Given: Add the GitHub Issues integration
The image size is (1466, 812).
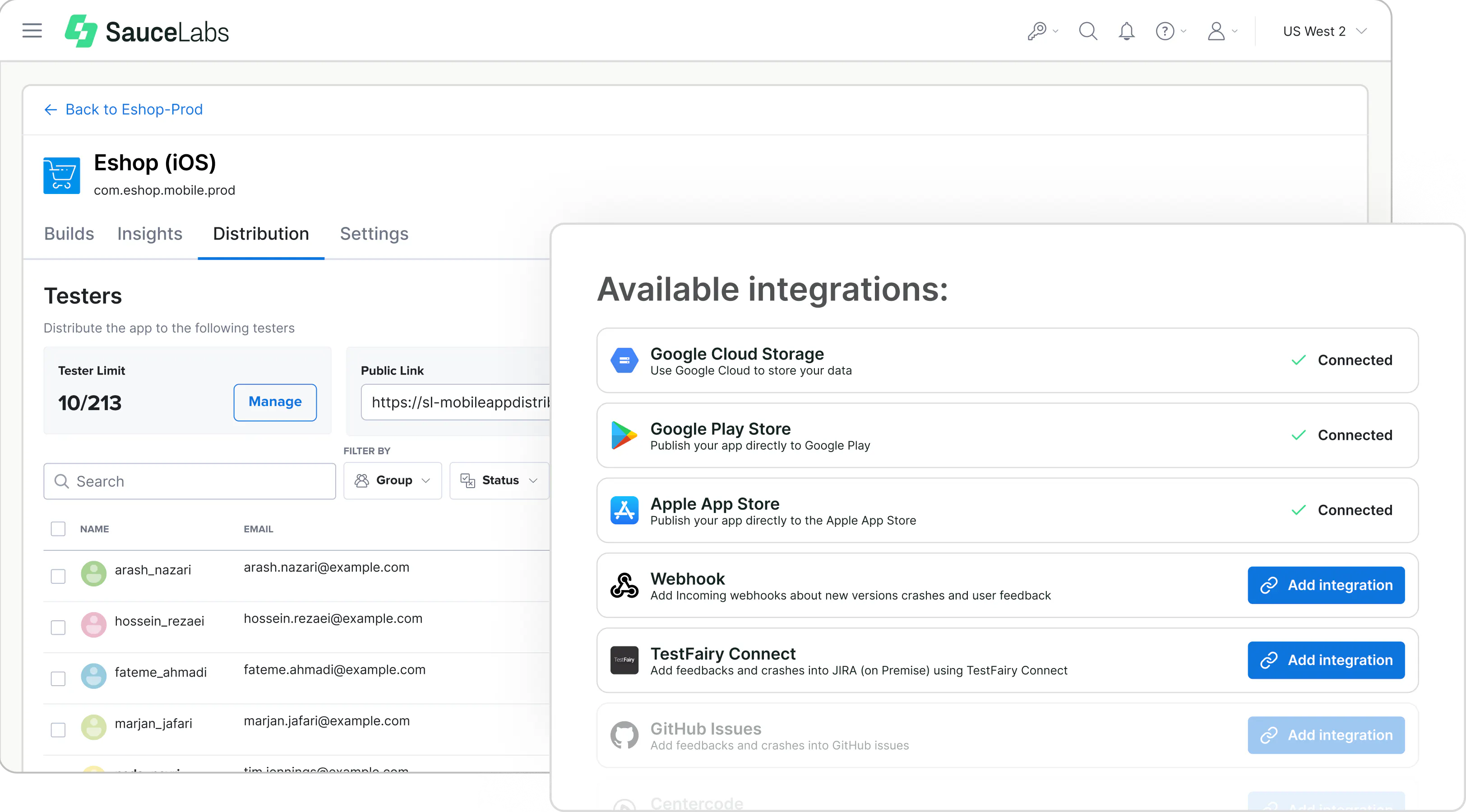Looking at the screenshot, I should pos(1326,735).
